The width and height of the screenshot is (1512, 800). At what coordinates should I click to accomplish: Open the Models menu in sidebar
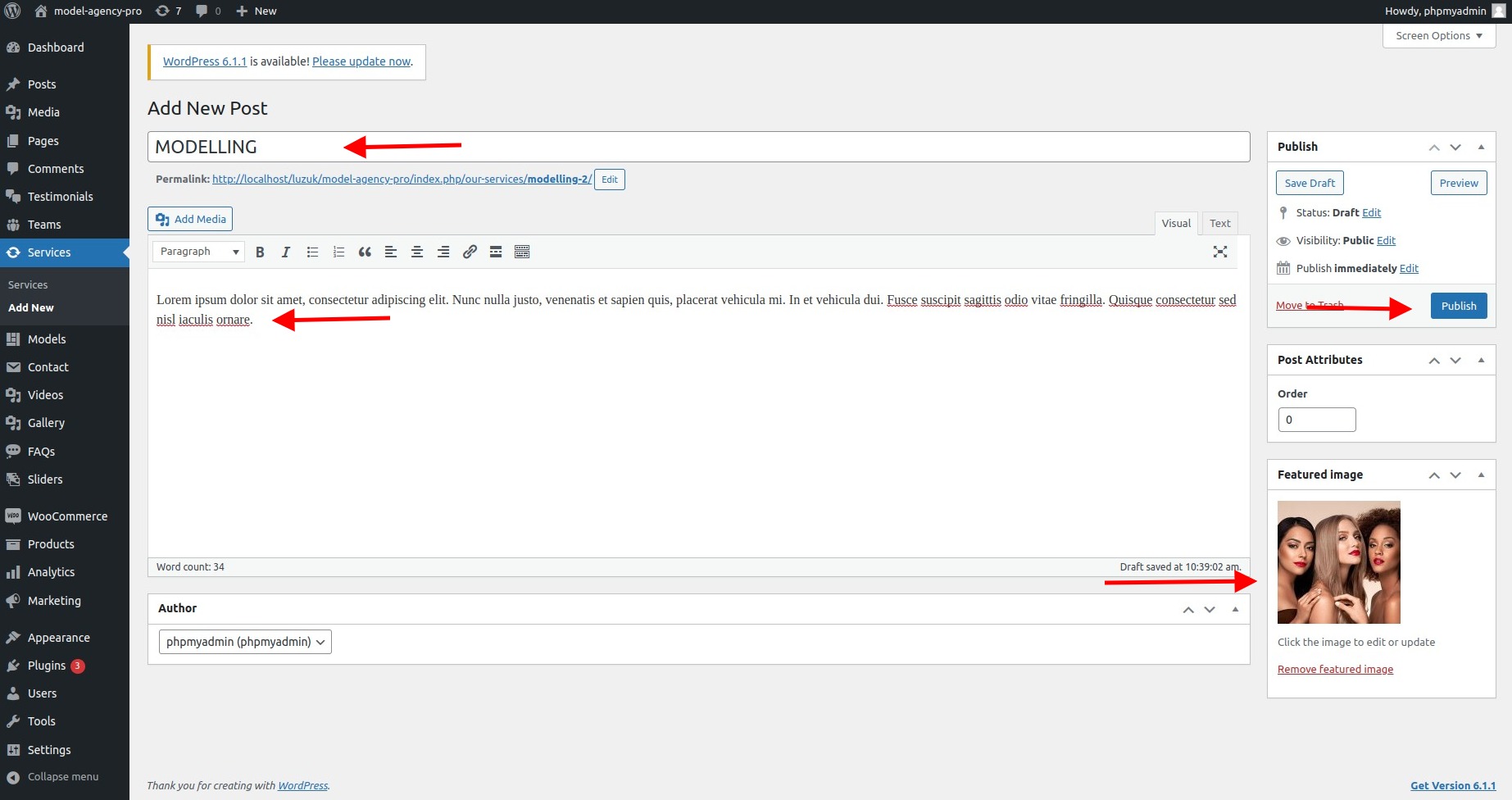pyautogui.click(x=47, y=339)
